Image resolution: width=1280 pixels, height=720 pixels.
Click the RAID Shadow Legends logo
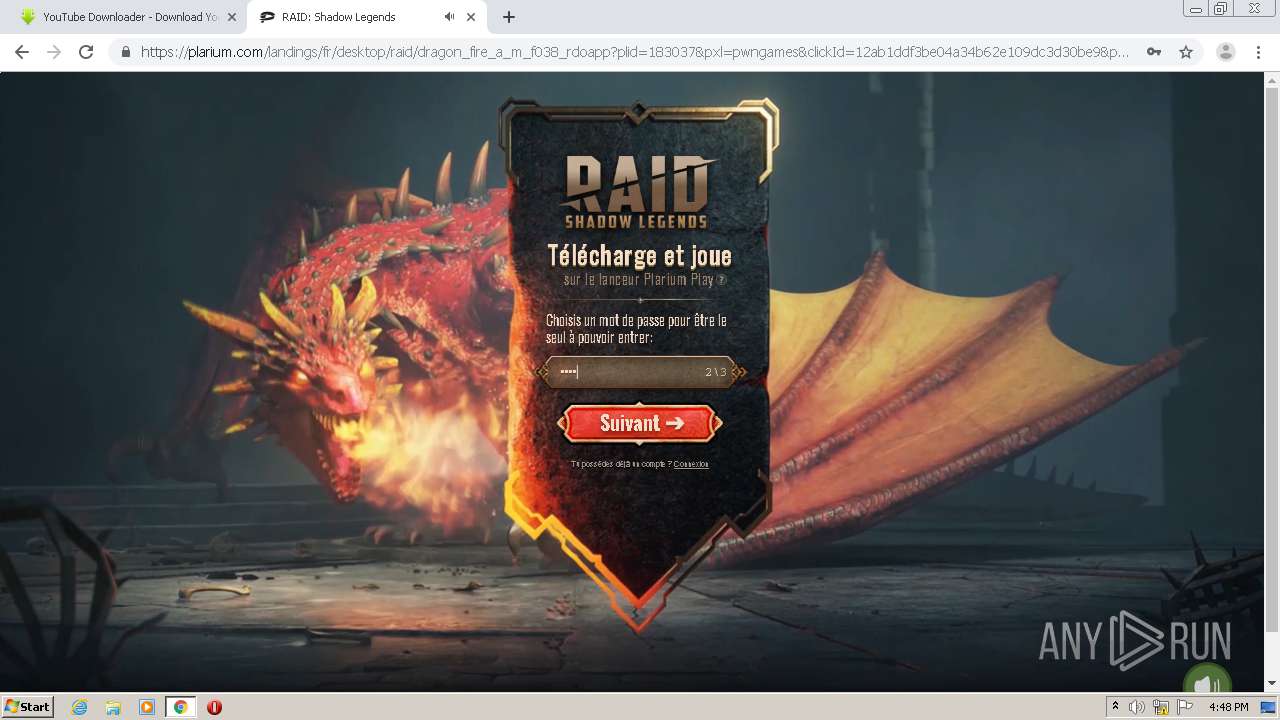click(x=639, y=192)
